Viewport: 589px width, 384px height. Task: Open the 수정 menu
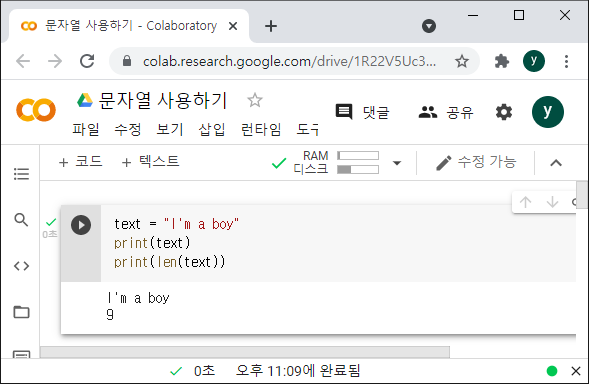tap(128, 130)
